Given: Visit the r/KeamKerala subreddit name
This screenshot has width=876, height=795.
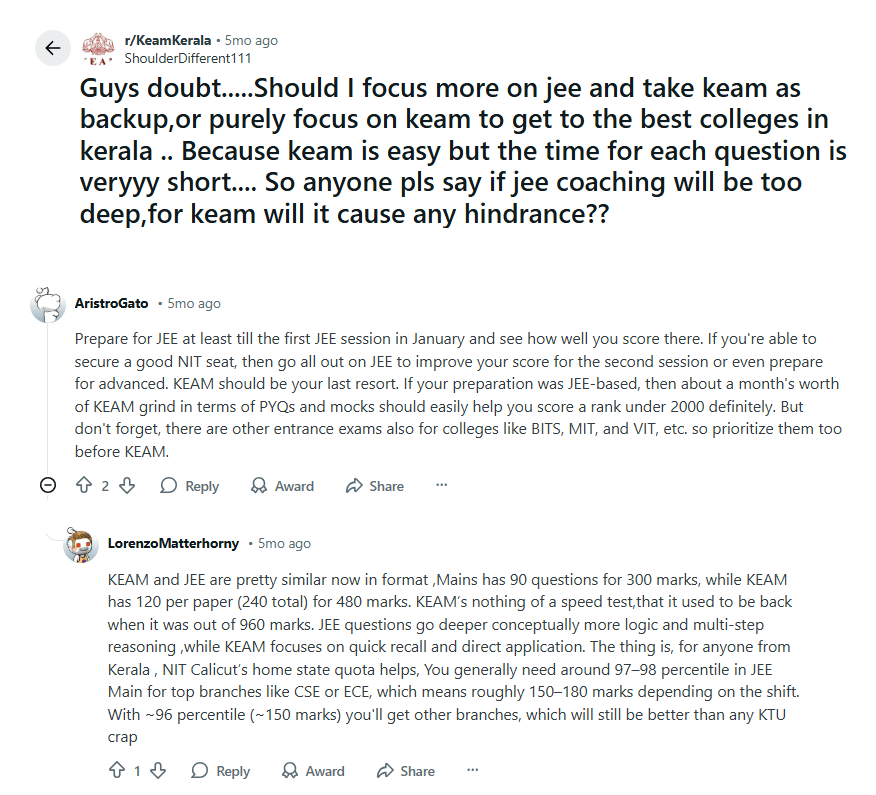Looking at the screenshot, I should (166, 40).
